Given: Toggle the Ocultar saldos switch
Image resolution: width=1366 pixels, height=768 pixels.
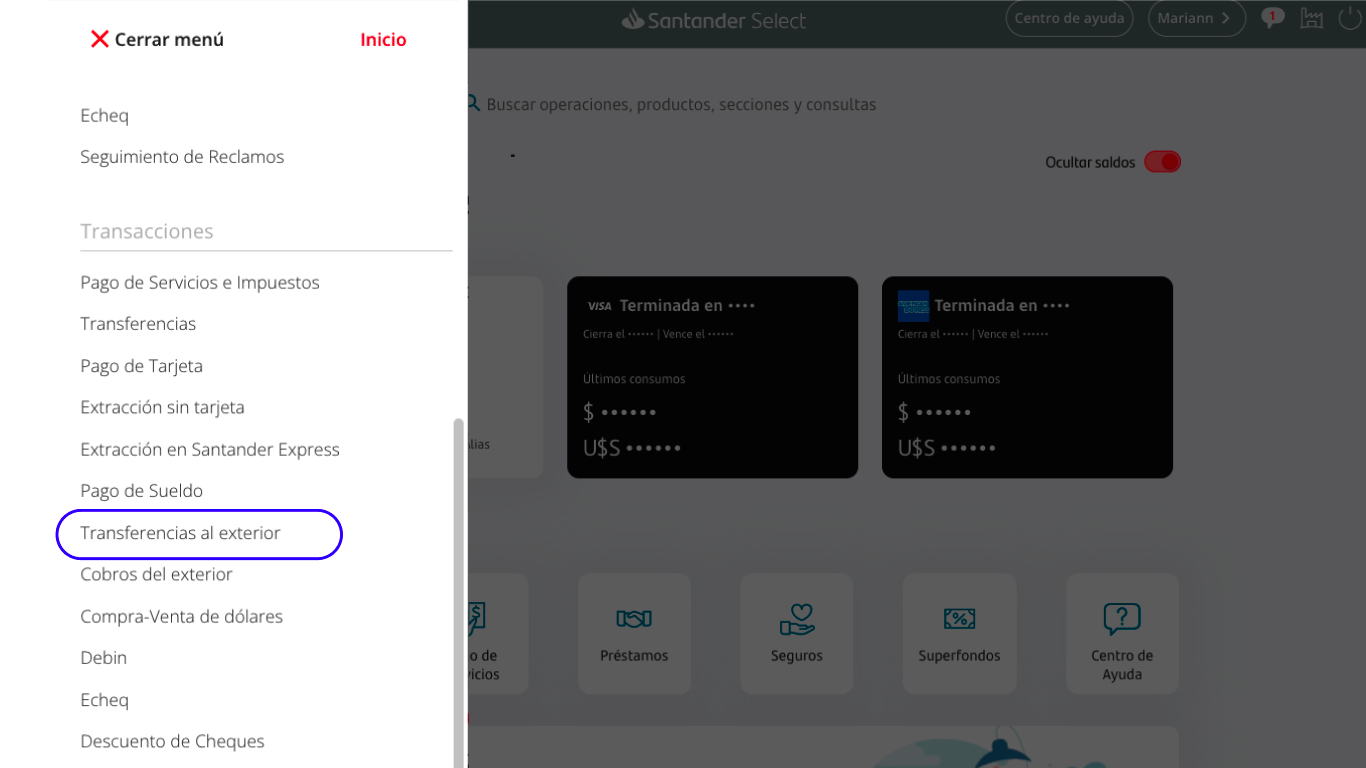Looking at the screenshot, I should 1162,162.
